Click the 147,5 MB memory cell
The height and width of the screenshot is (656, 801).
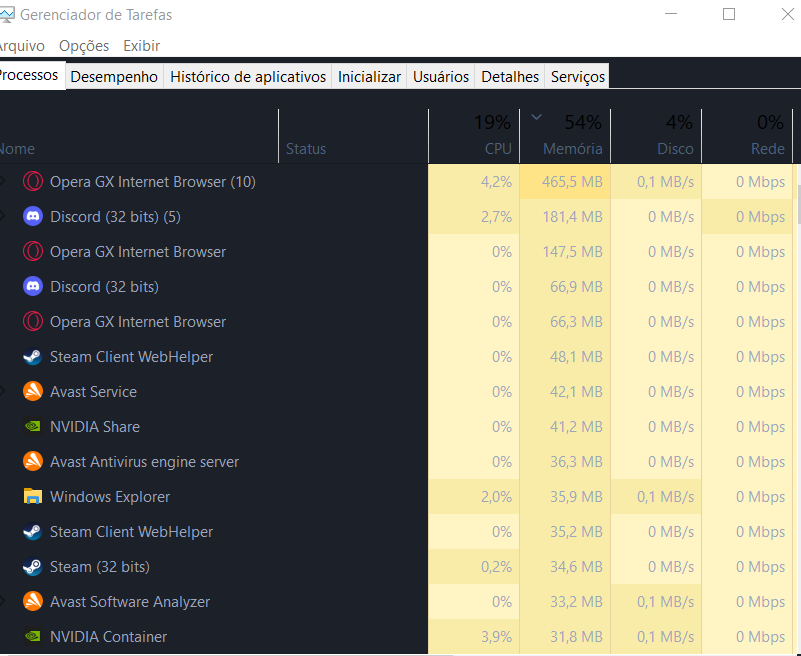coord(565,251)
